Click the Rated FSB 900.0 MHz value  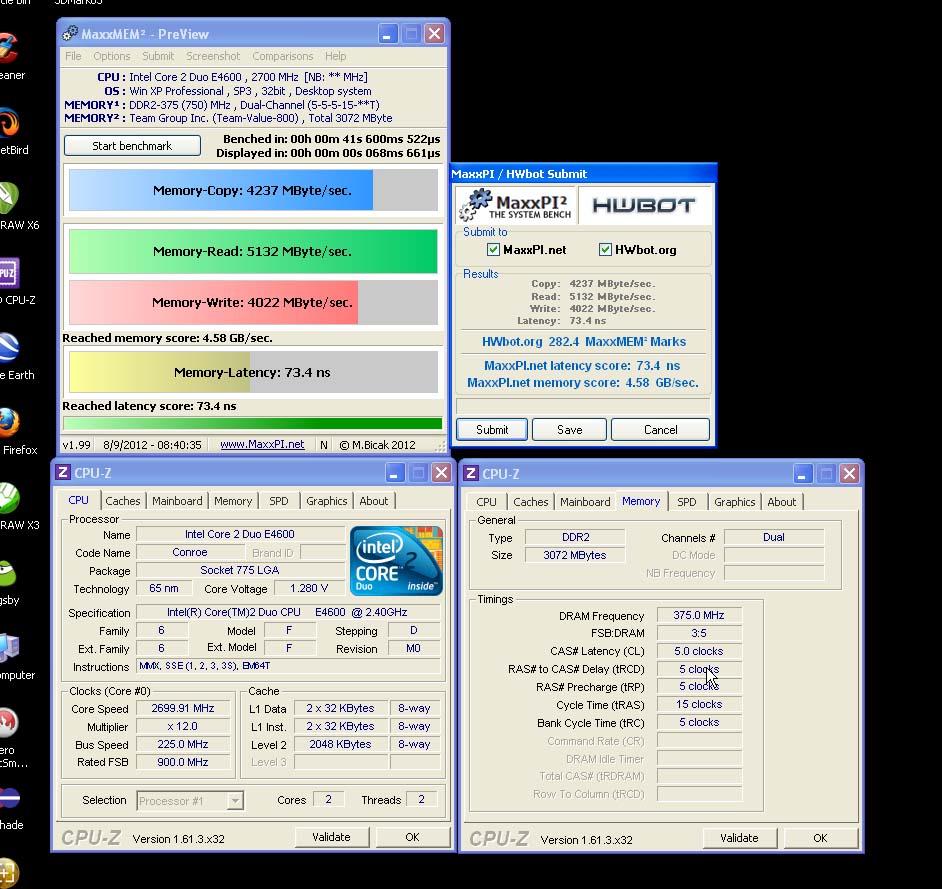coord(183,762)
